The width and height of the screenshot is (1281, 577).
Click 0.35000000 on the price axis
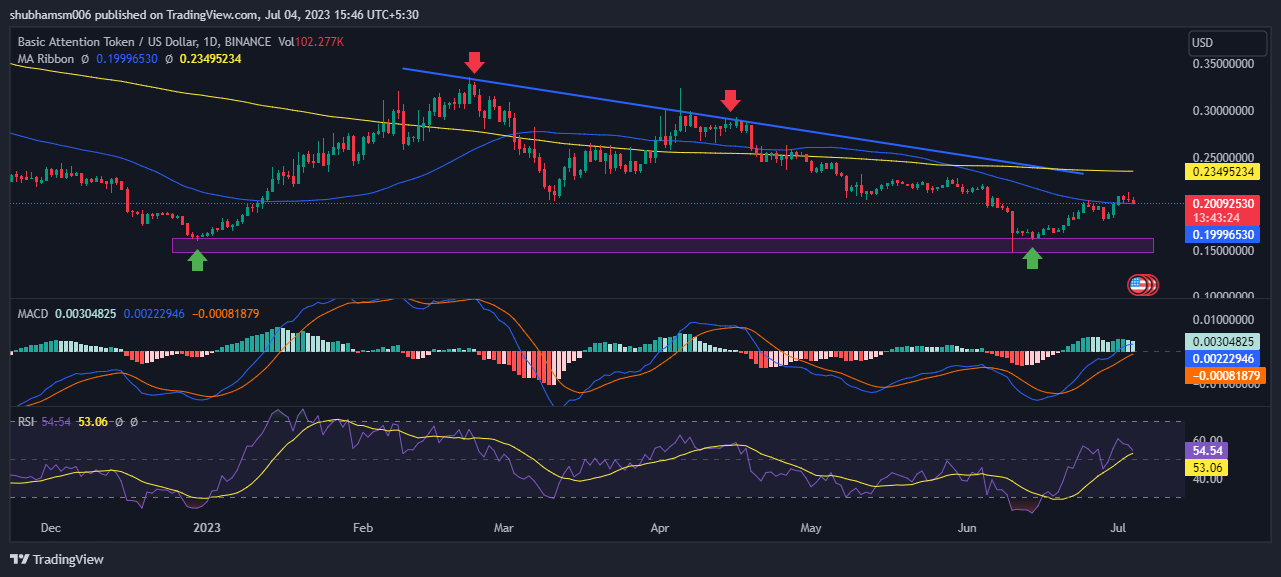pyautogui.click(x=1224, y=64)
